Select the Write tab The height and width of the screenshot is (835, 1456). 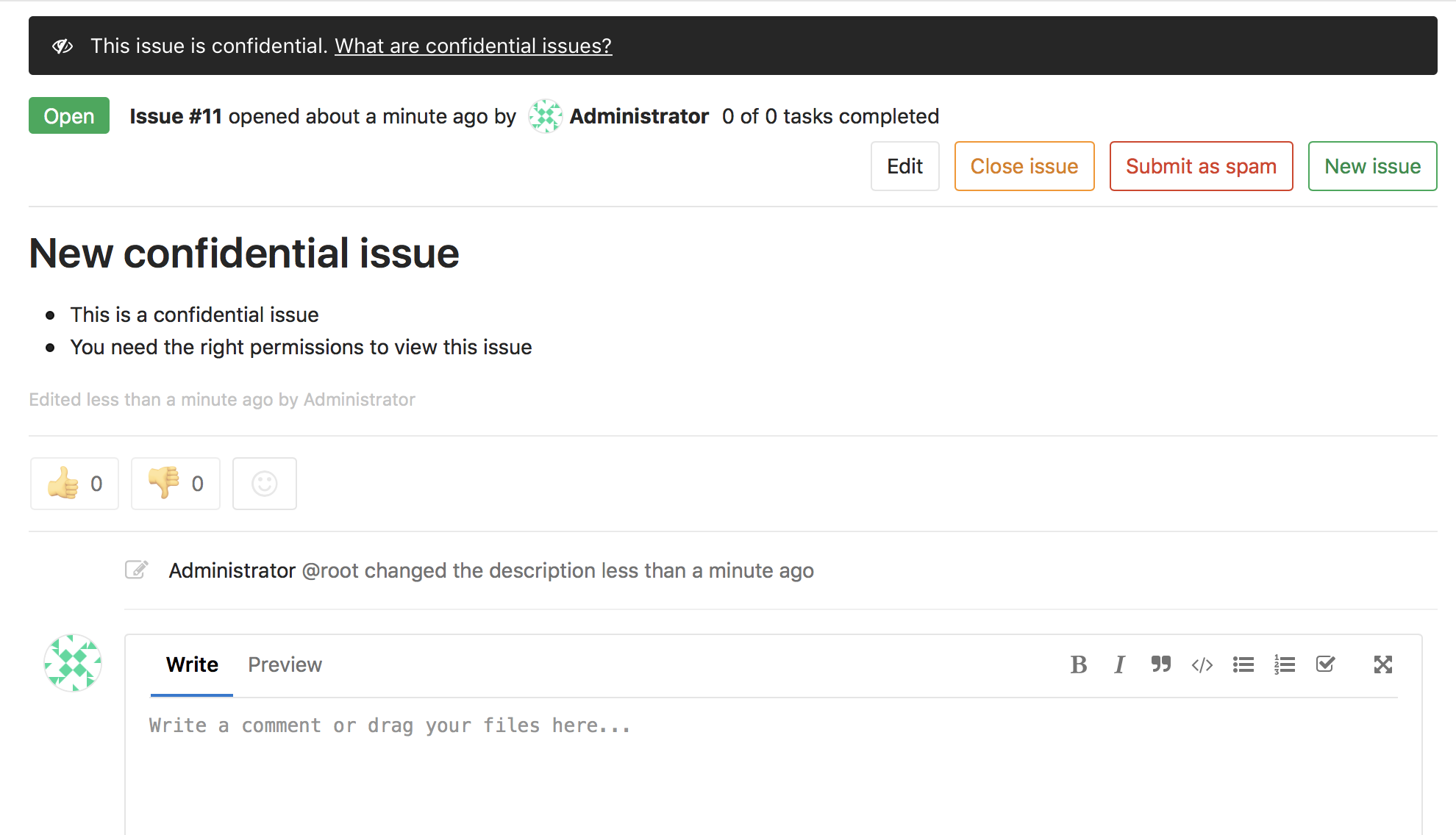click(x=192, y=664)
